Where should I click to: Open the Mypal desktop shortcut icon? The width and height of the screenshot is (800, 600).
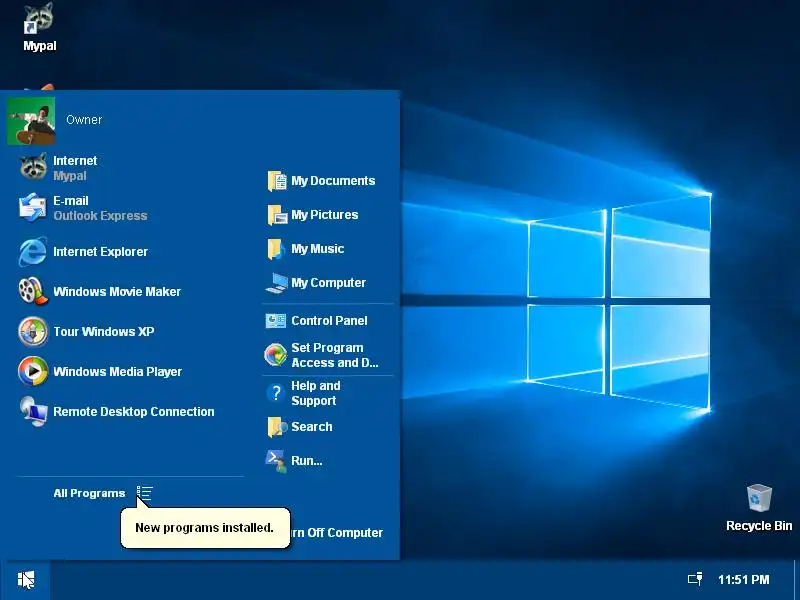pos(39,27)
